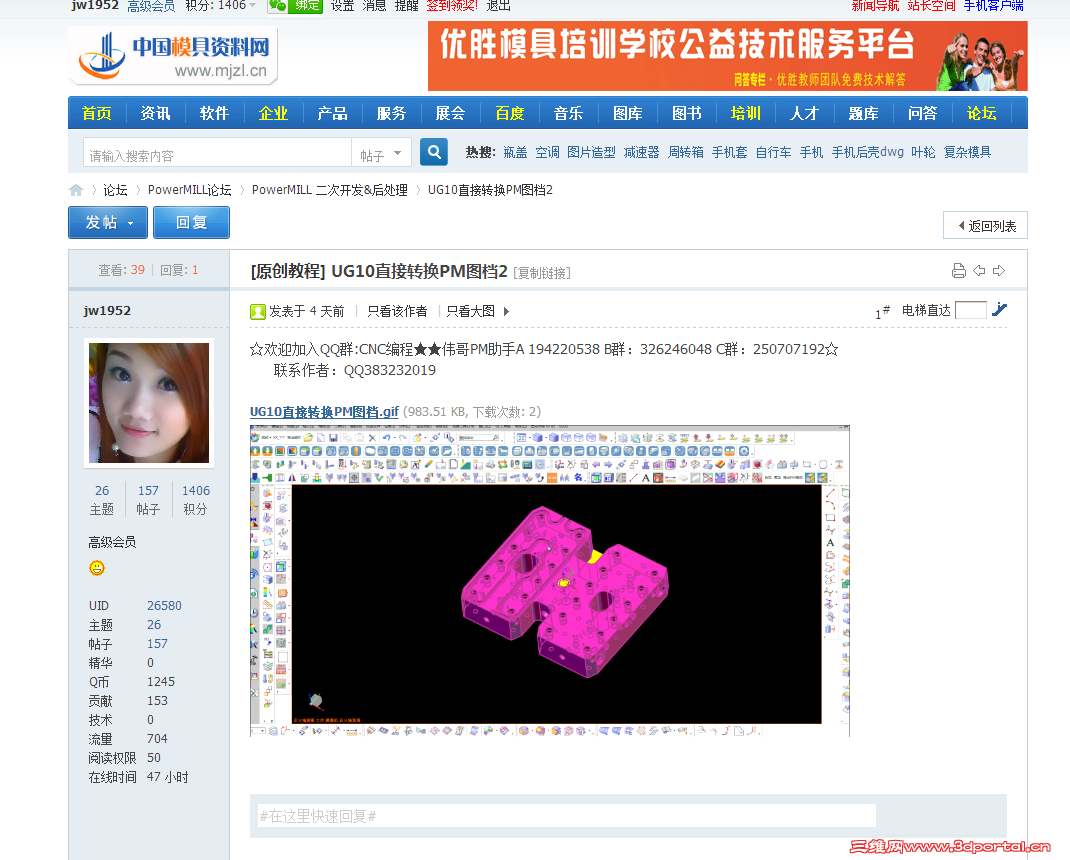
Task: Click the online status icon before 发表于
Action: 257,311
